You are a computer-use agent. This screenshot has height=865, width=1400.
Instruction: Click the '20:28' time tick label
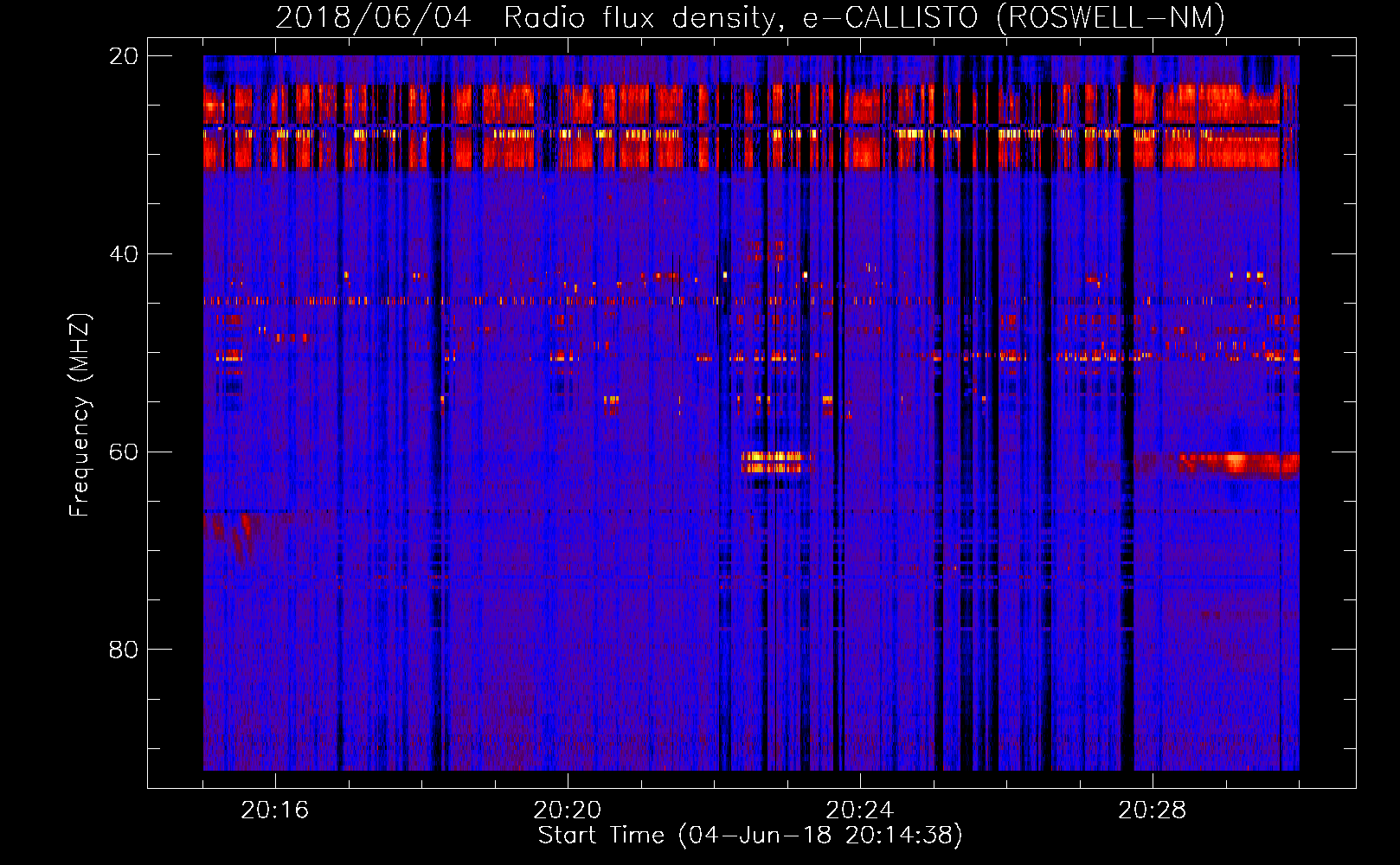[1152, 811]
